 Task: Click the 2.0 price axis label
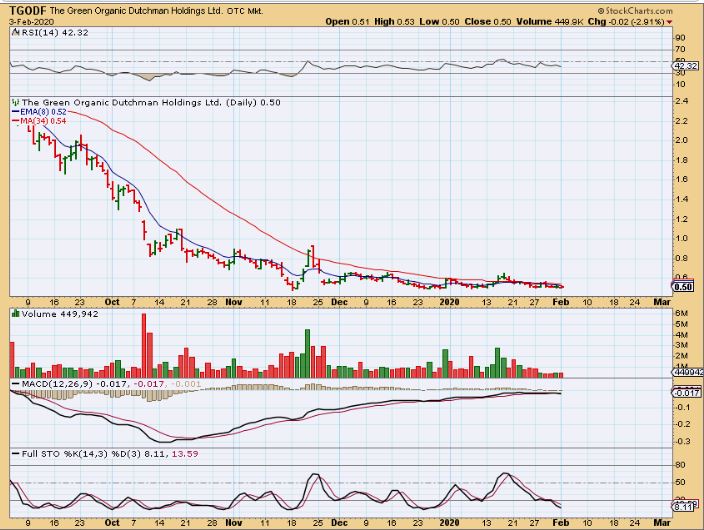tap(681, 140)
